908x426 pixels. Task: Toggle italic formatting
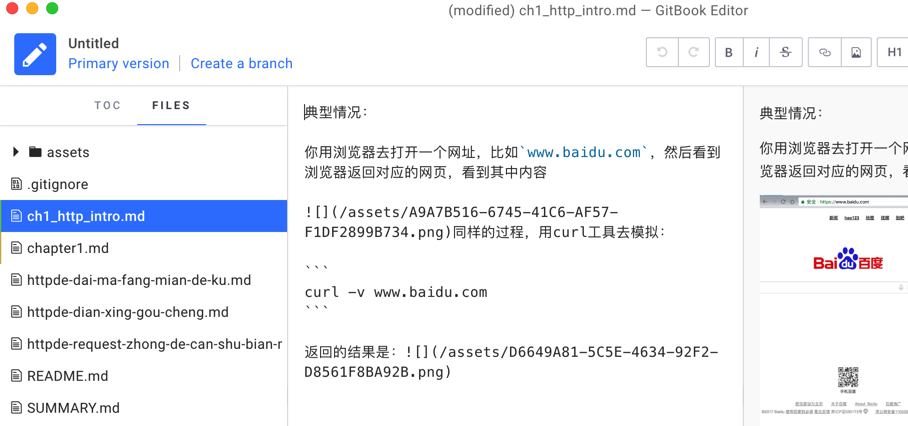point(757,53)
